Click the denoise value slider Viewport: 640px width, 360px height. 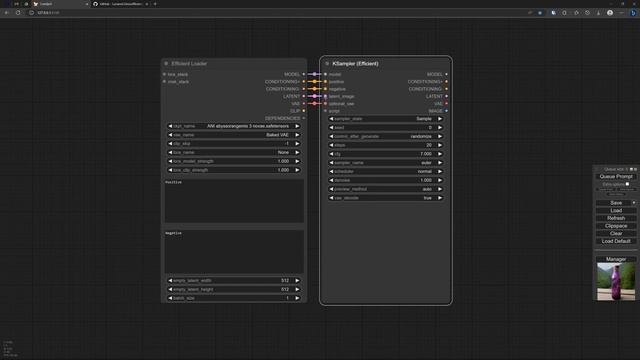tap(386, 180)
